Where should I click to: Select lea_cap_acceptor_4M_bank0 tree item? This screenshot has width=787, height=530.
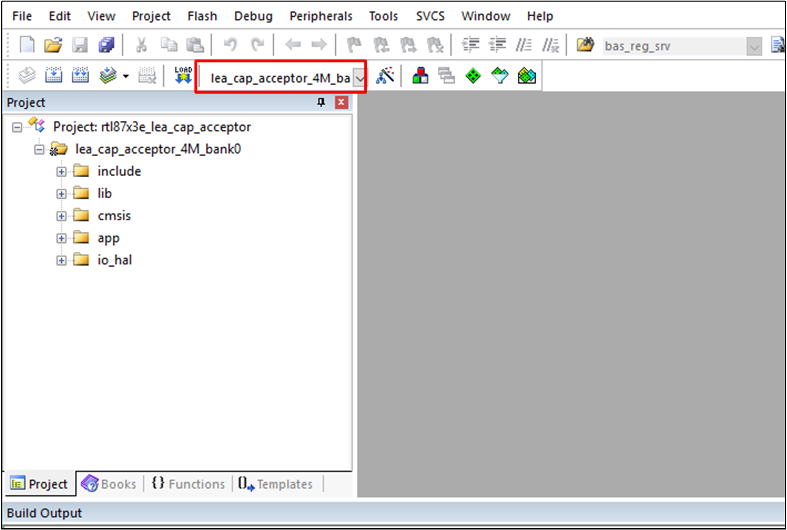(x=158, y=150)
